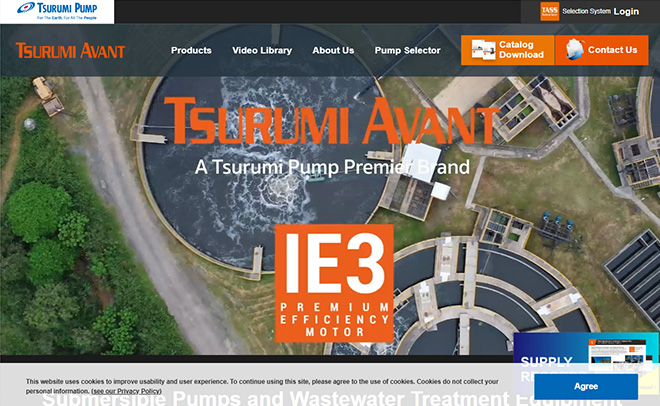Image resolution: width=660 pixels, height=406 pixels.
Task: Click the Supply banner thumbnail
Action: point(586,353)
